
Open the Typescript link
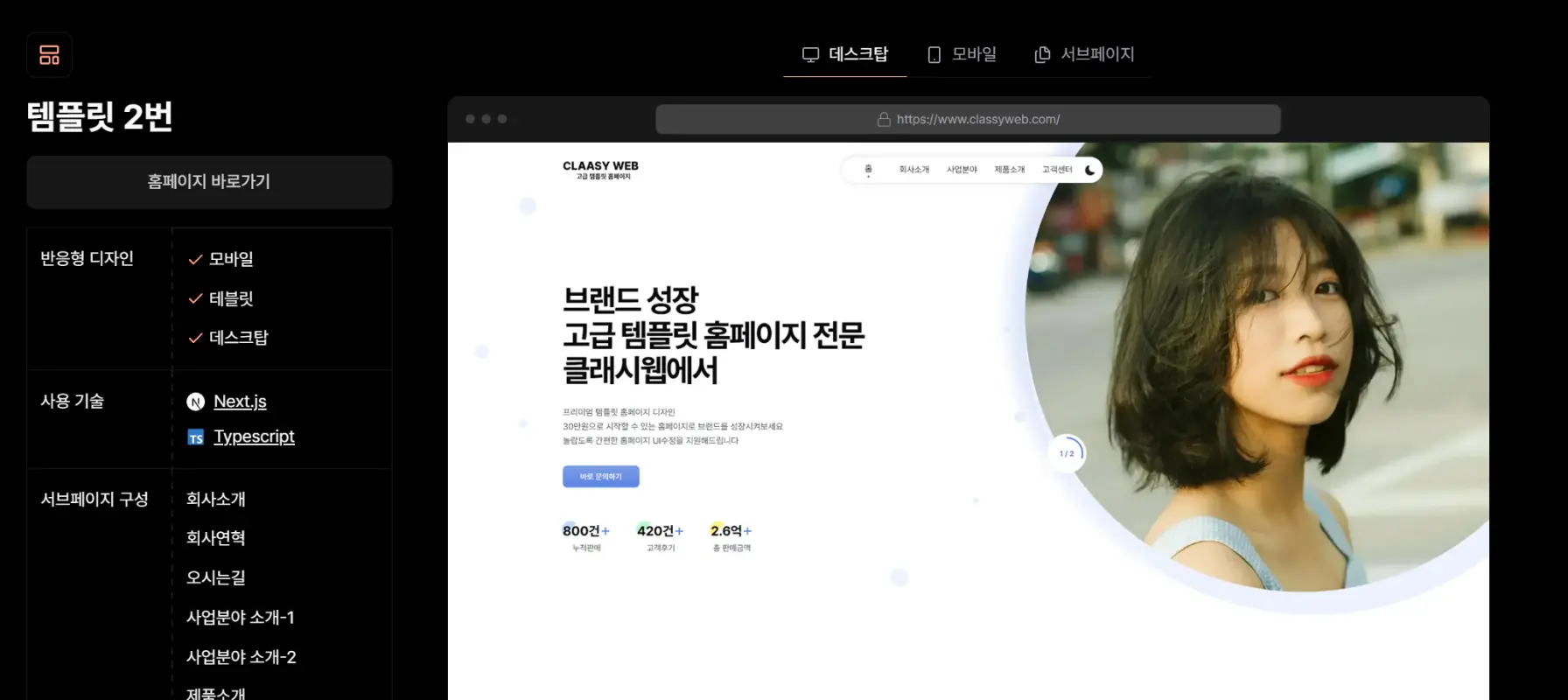click(254, 437)
